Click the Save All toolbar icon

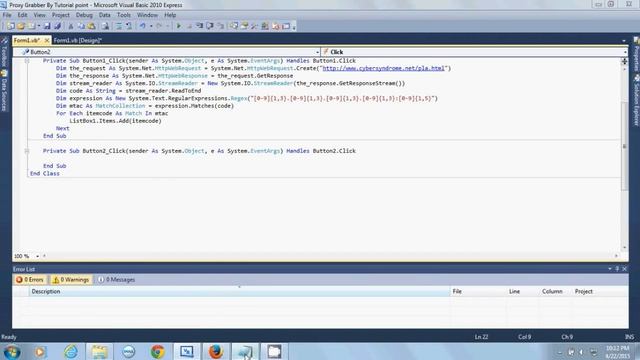pyautogui.click(x=57, y=26)
